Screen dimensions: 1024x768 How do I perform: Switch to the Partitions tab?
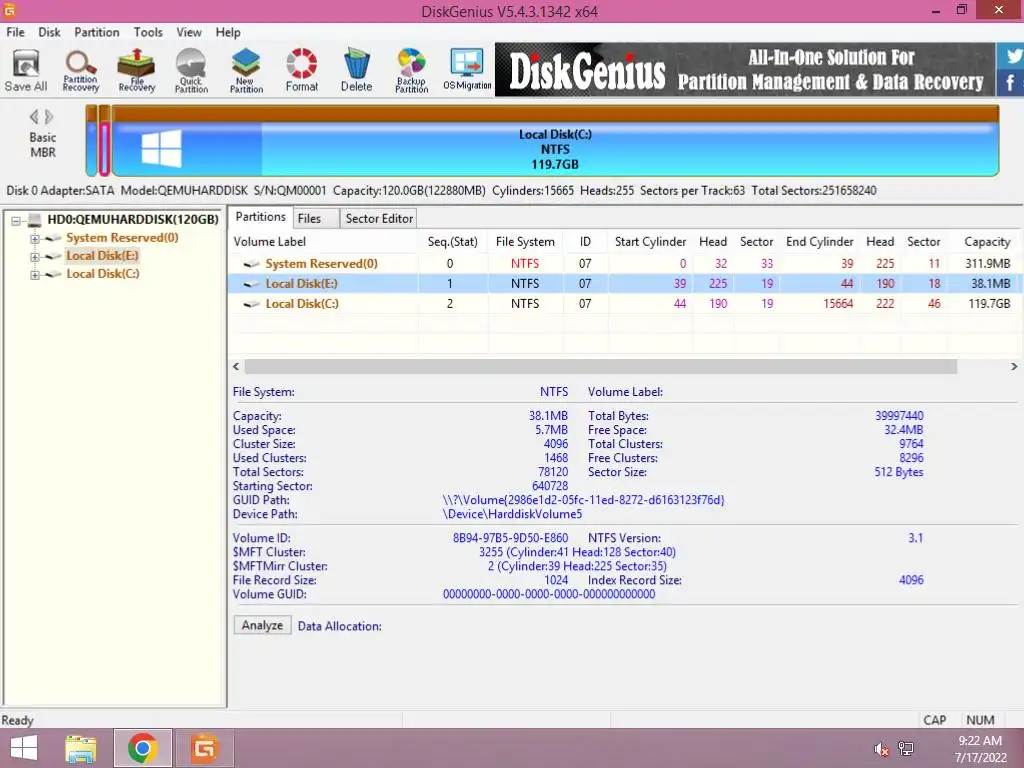tap(261, 217)
